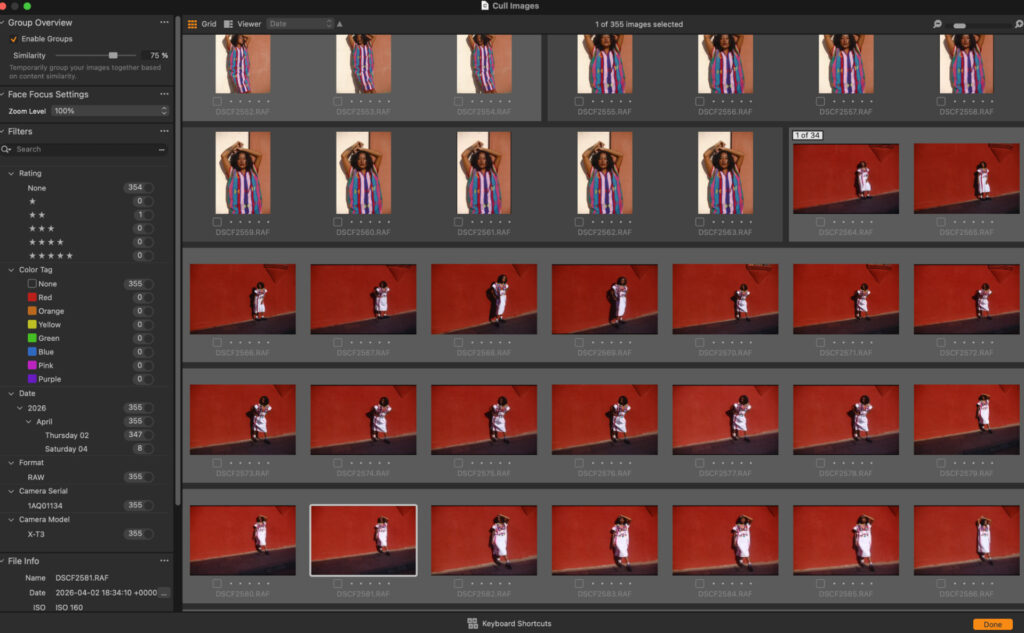
Task: Click the Zoom Level stepper next to 100%
Action: (164, 111)
